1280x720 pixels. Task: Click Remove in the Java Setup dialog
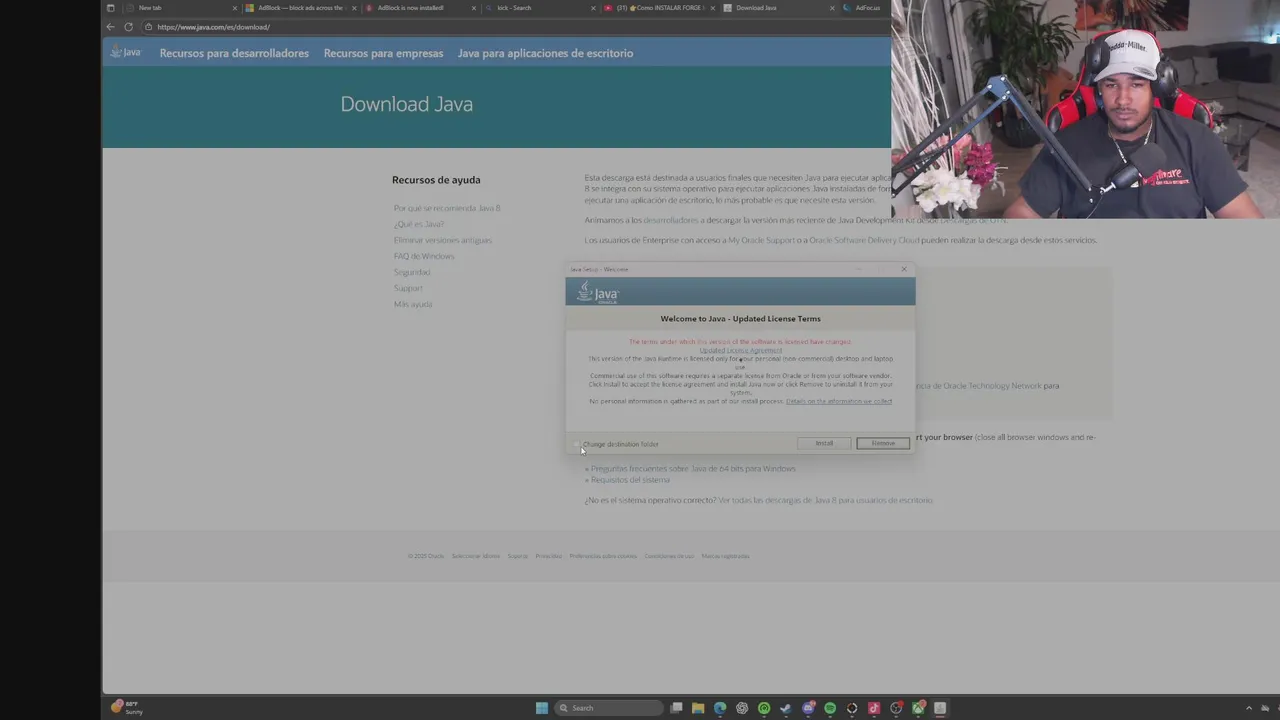click(x=883, y=443)
